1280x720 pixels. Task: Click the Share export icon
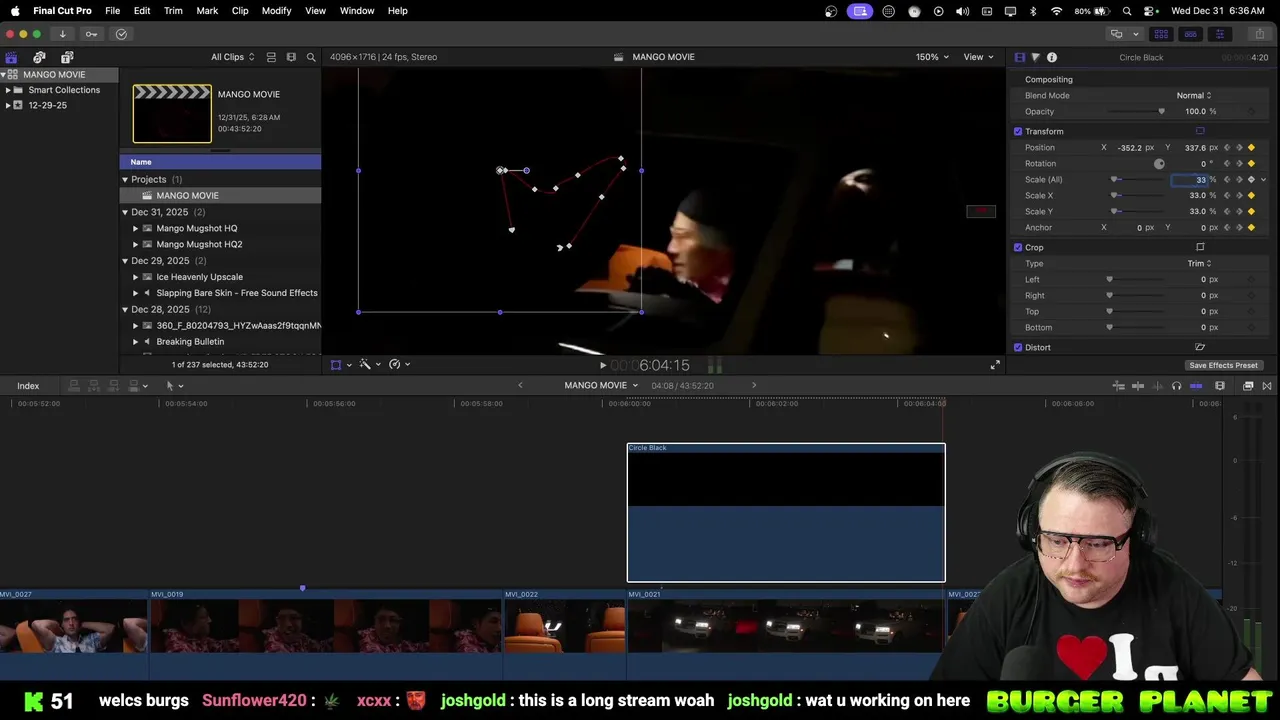pos(1260,34)
